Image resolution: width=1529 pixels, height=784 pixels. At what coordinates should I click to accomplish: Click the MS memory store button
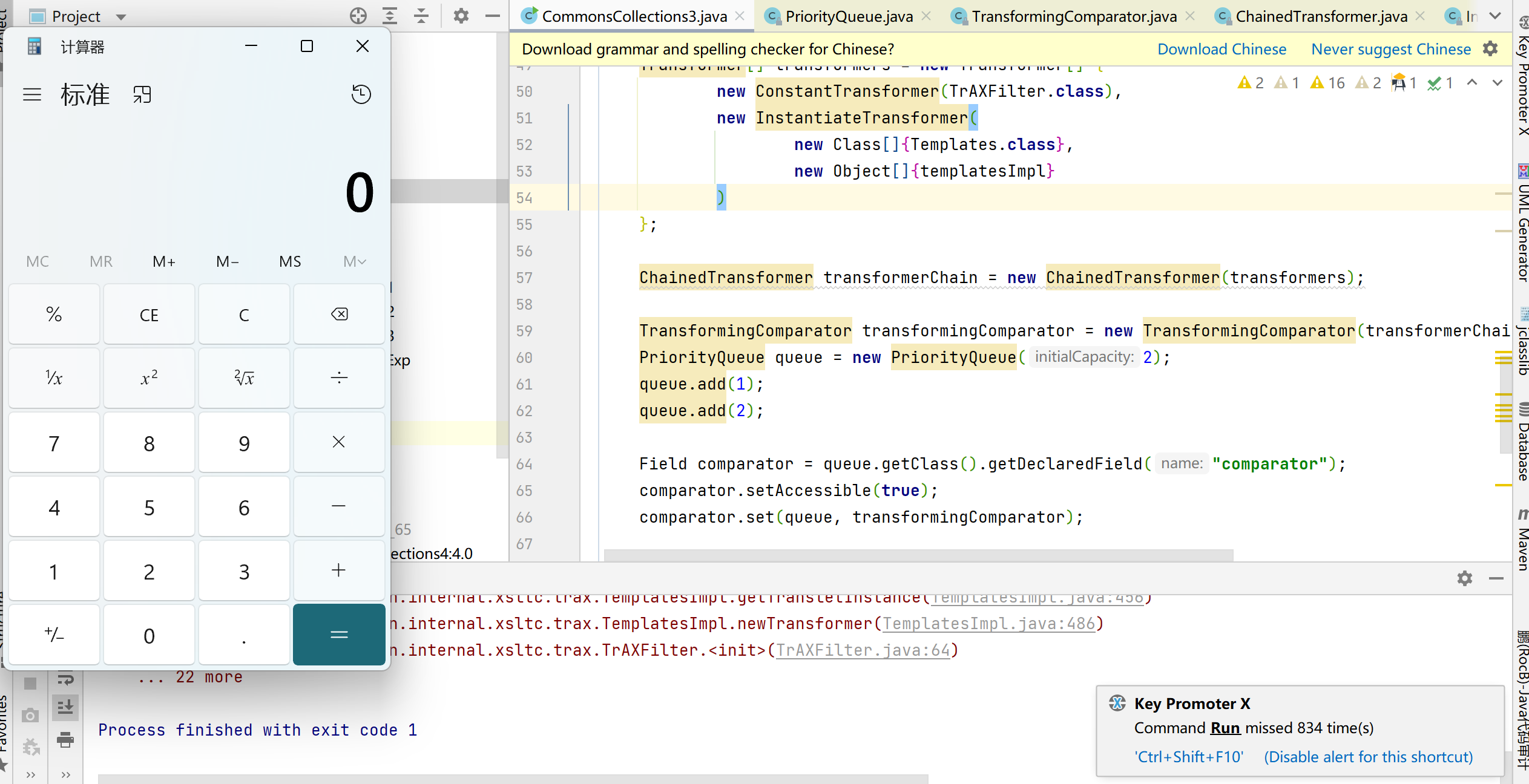[x=290, y=261]
